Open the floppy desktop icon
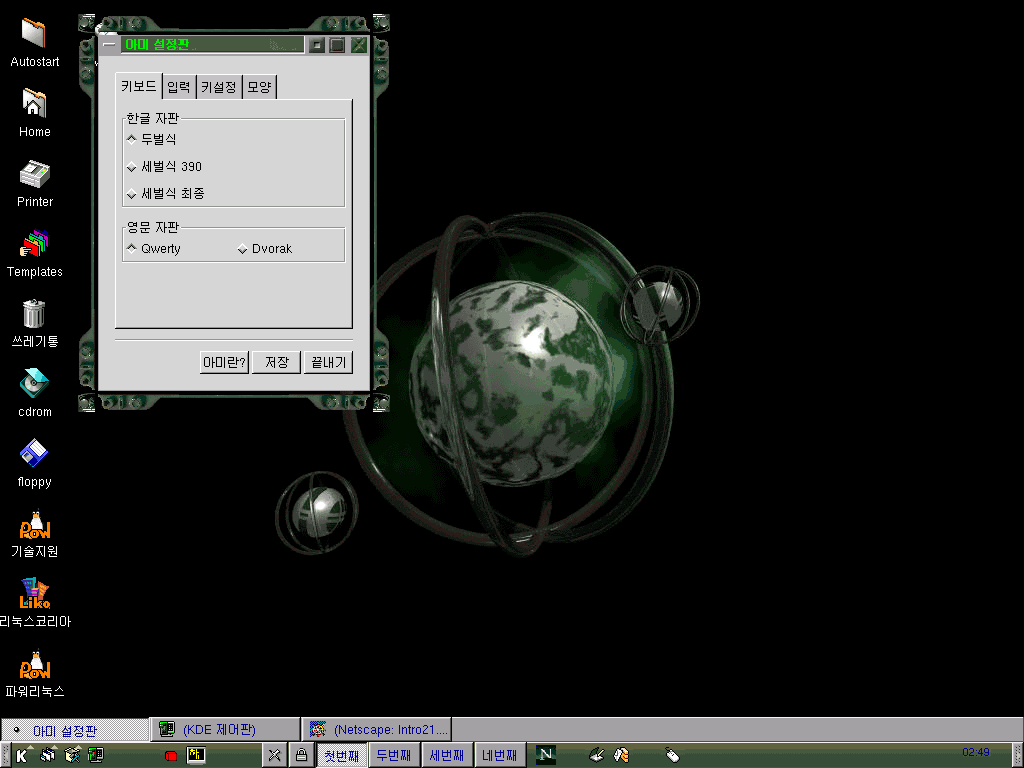Screen dimensions: 1024x768 coord(34,454)
